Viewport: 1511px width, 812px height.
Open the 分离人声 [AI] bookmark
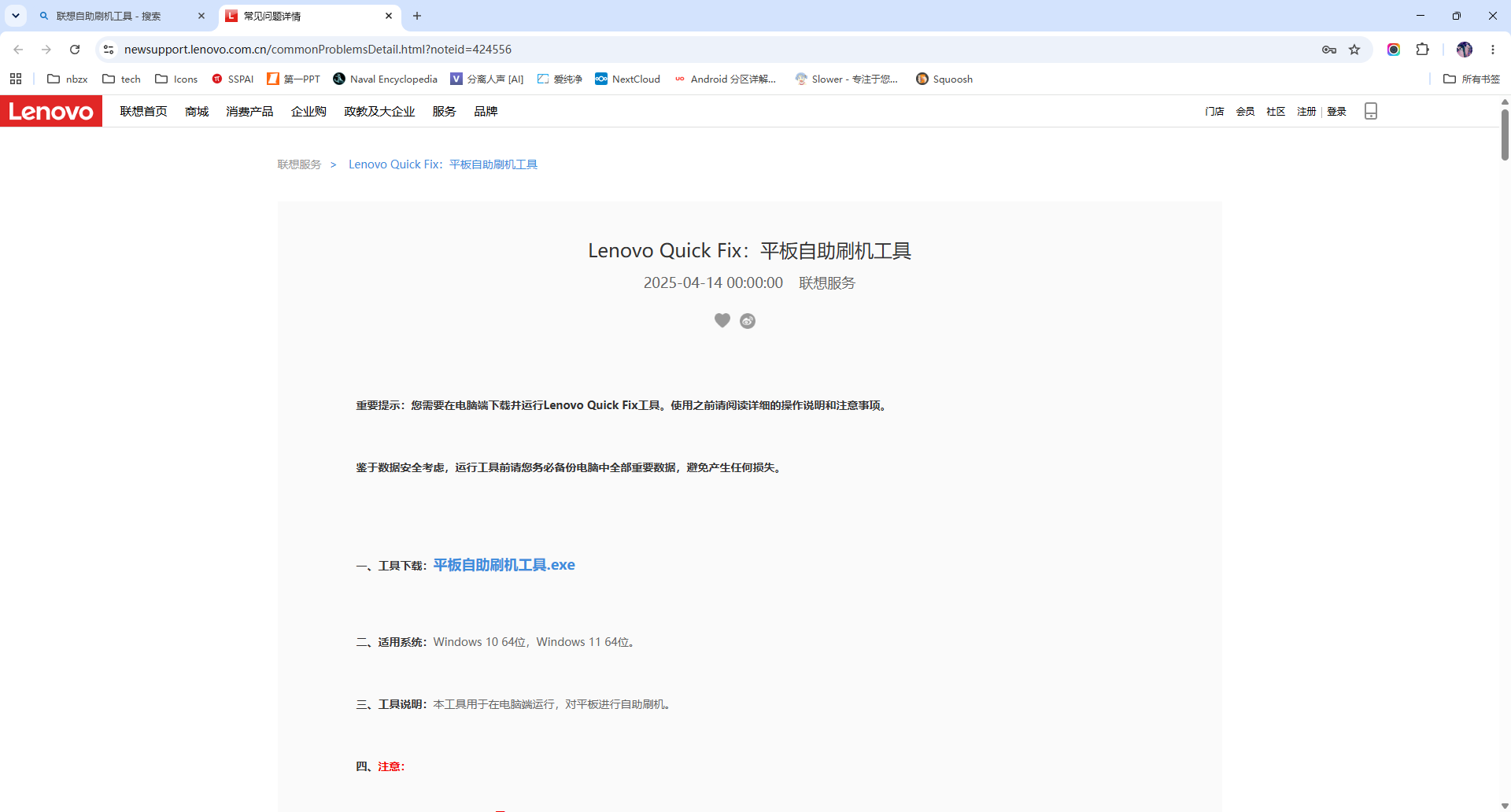click(x=487, y=79)
